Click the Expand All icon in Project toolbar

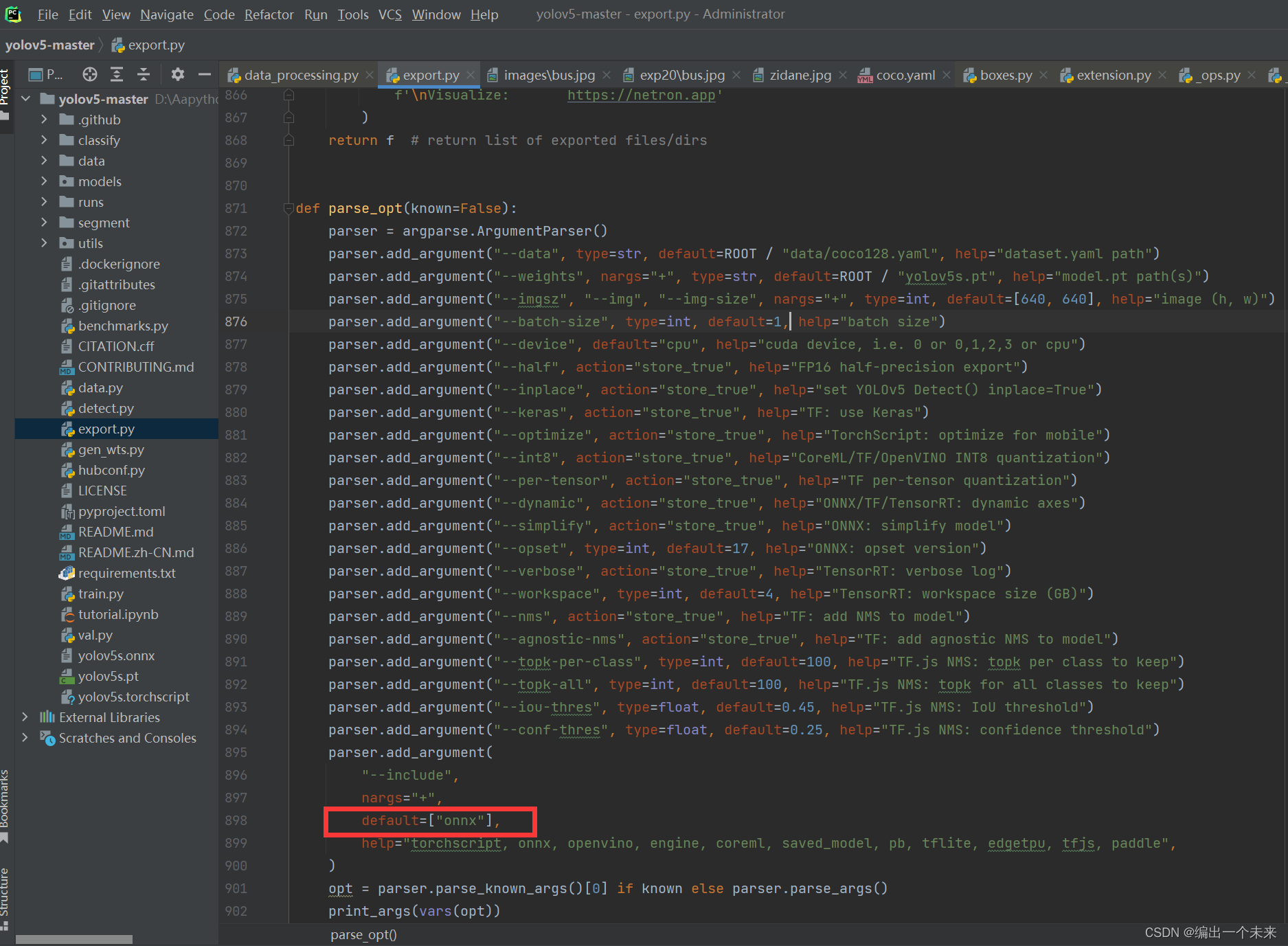point(116,74)
